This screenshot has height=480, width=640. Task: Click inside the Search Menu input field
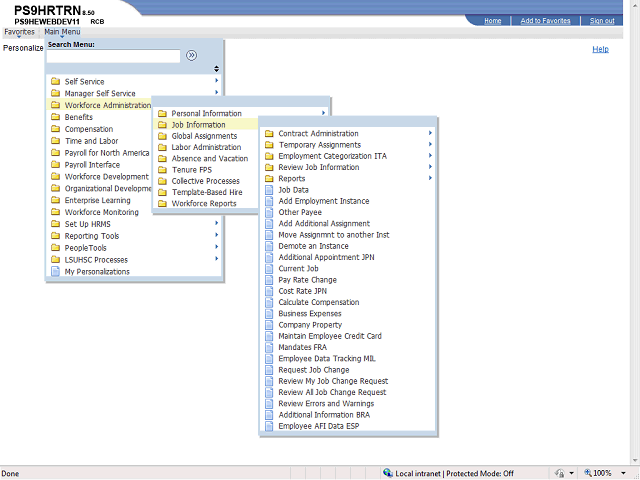pos(113,56)
